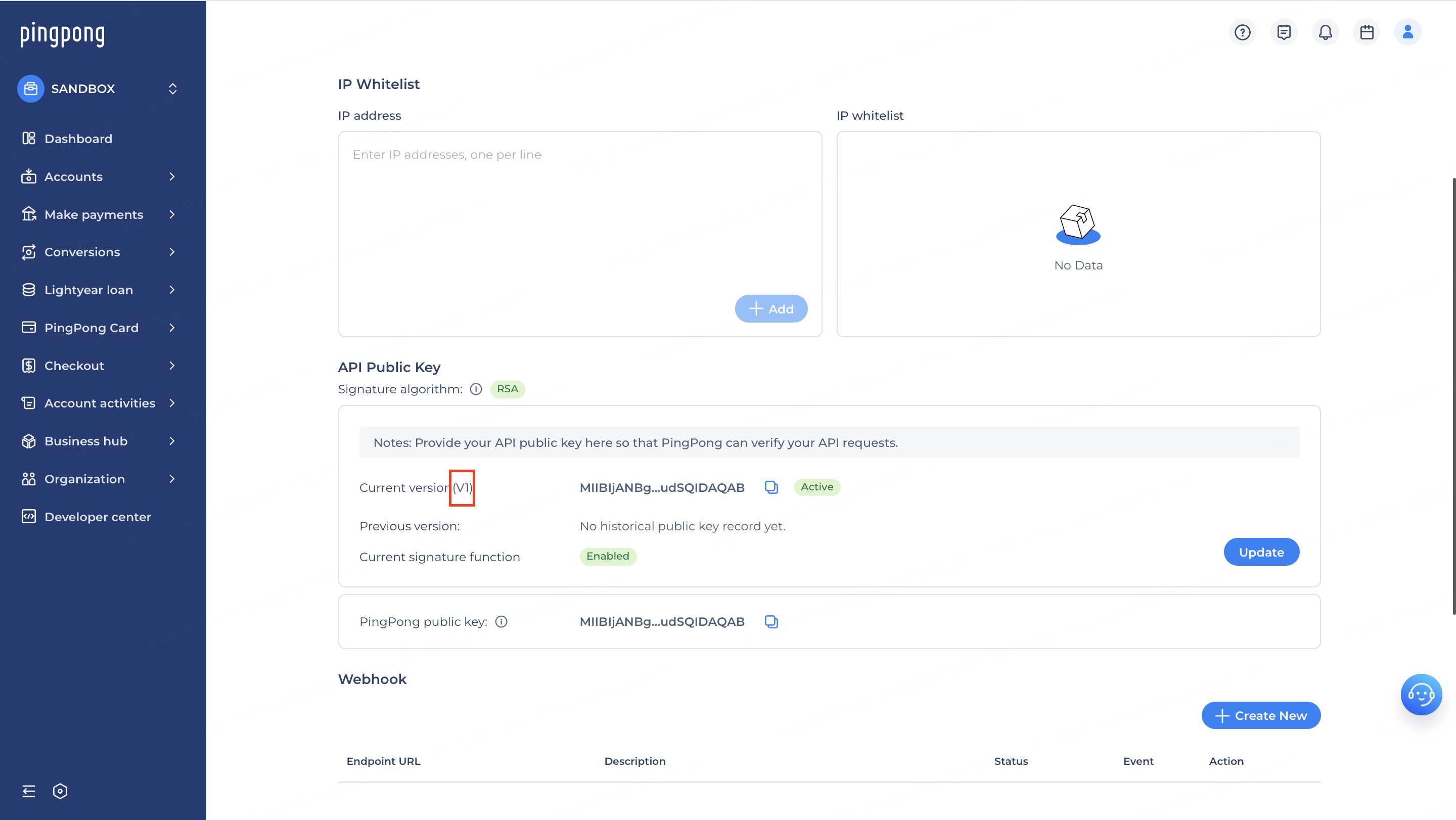The image size is (1456, 820).
Task: Expand the Checkout chevron
Action: (x=172, y=366)
